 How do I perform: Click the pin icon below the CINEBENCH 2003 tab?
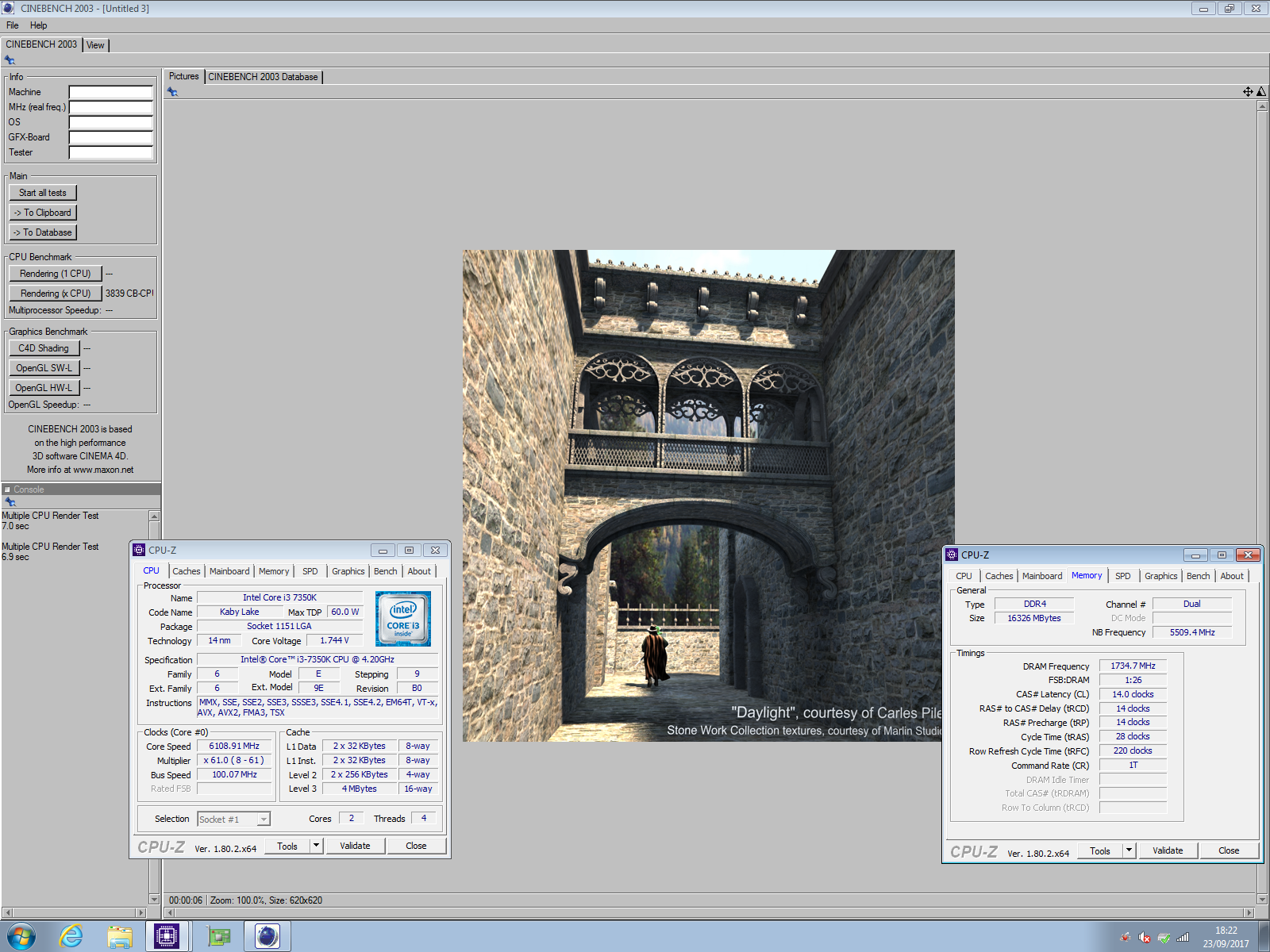(x=10, y=60)
